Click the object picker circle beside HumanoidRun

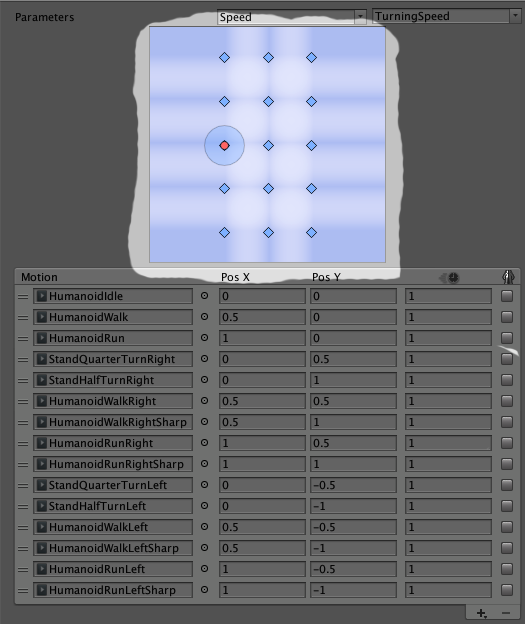click(204, 338)
